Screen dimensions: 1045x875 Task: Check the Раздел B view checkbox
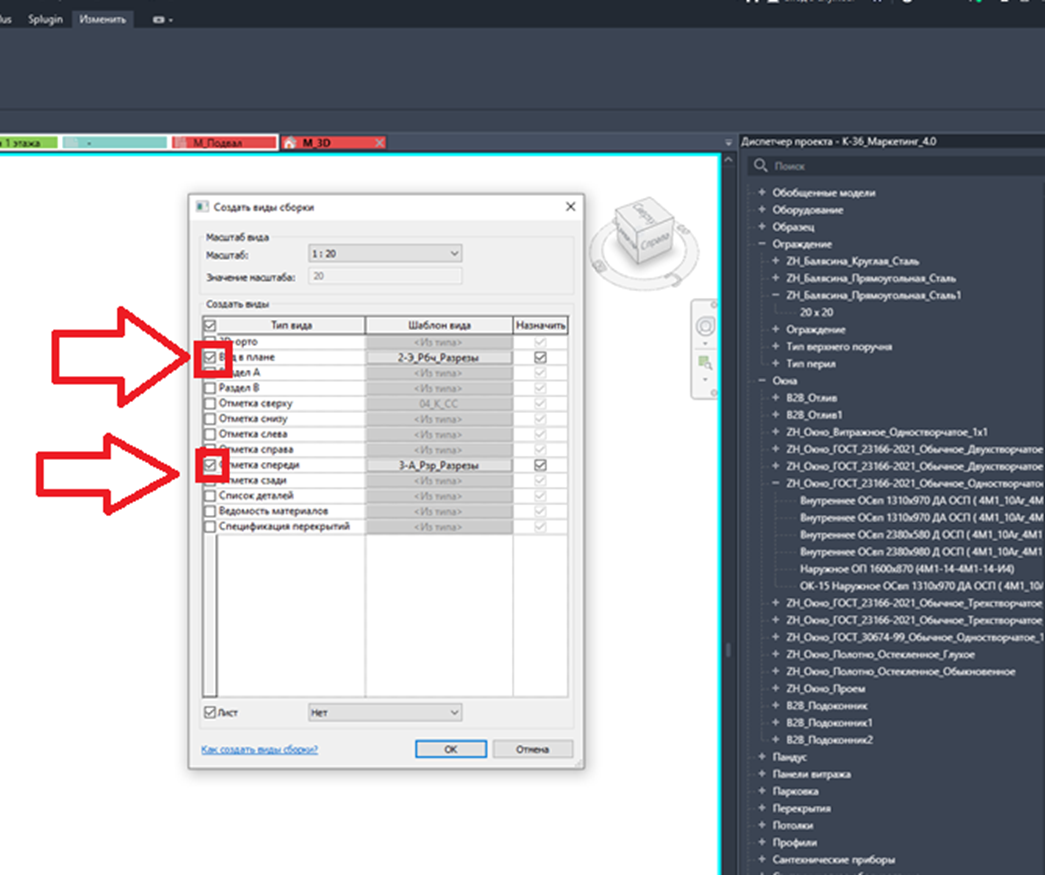210,388
